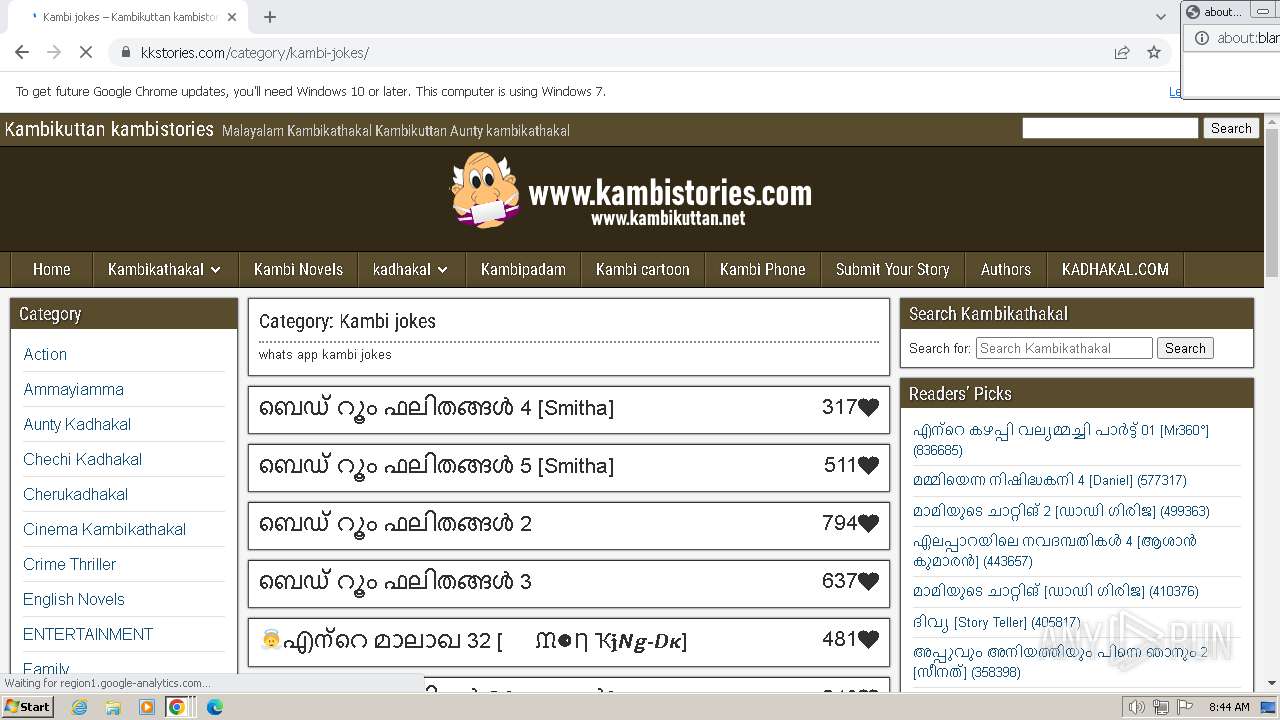Viewport: 1280px width, 720px height.
Task: Open the volume control in system tray
Action: pos(1136,707)
